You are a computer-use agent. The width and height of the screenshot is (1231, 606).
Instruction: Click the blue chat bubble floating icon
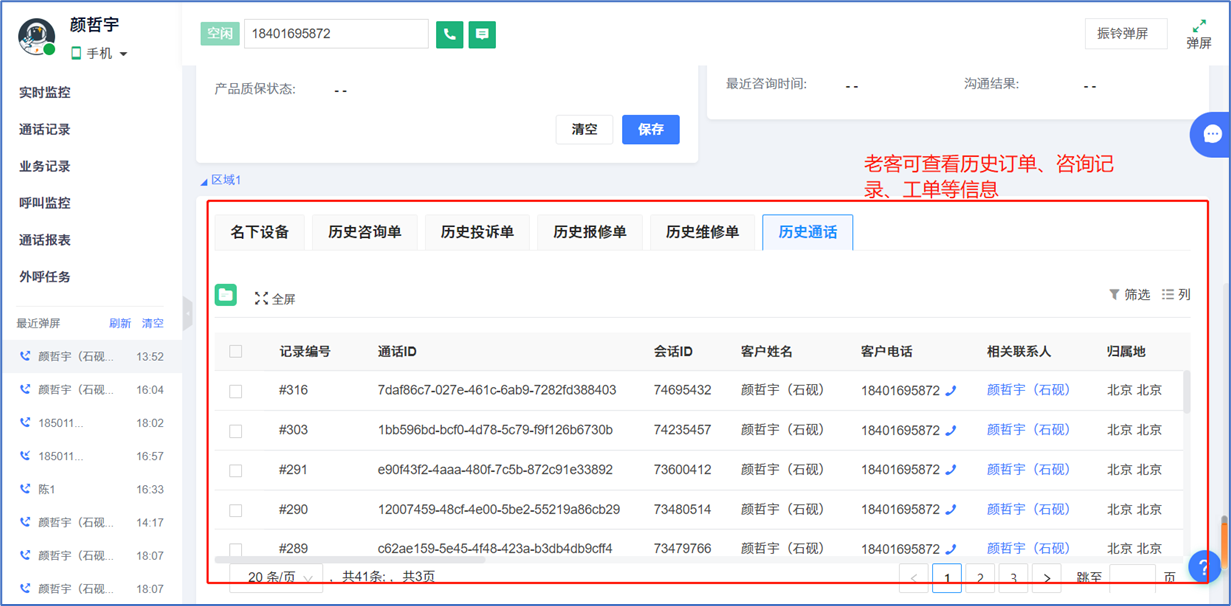pyautogui.click(x=1212, y=135)
